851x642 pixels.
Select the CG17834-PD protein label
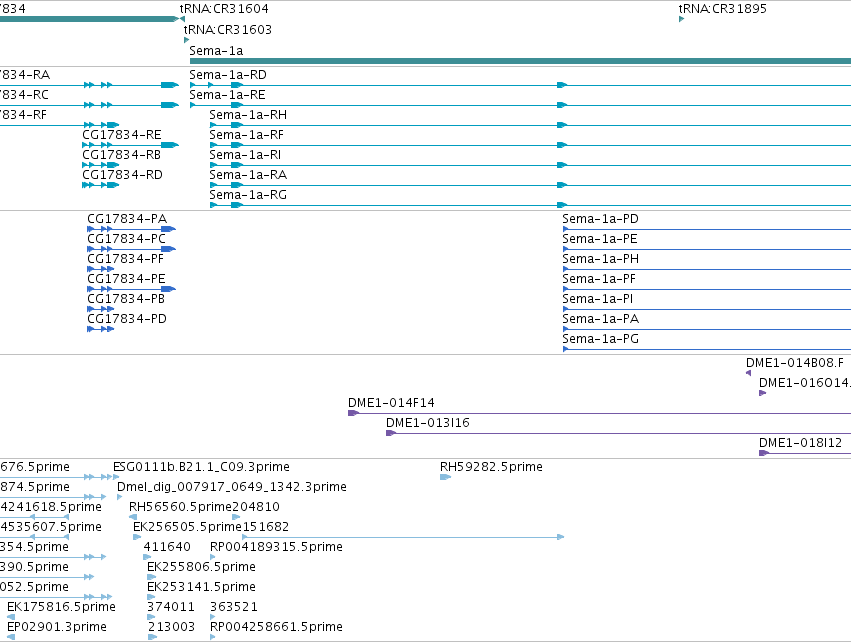127,319
